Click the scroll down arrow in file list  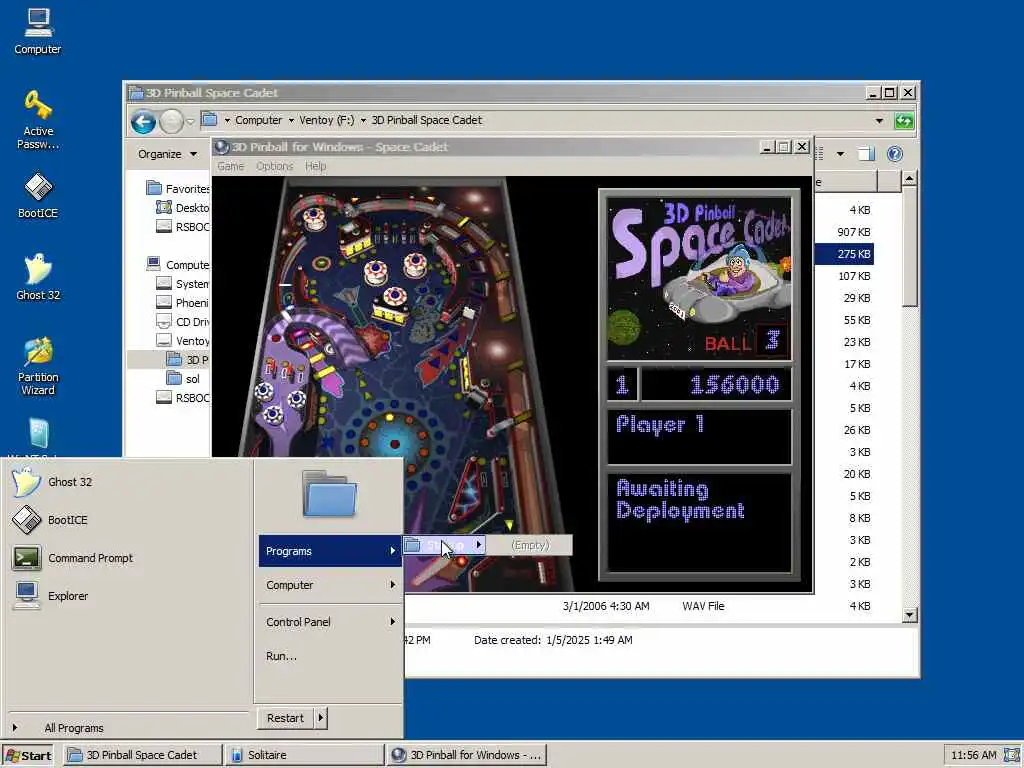pyautogui.click(x=910, y=615)
